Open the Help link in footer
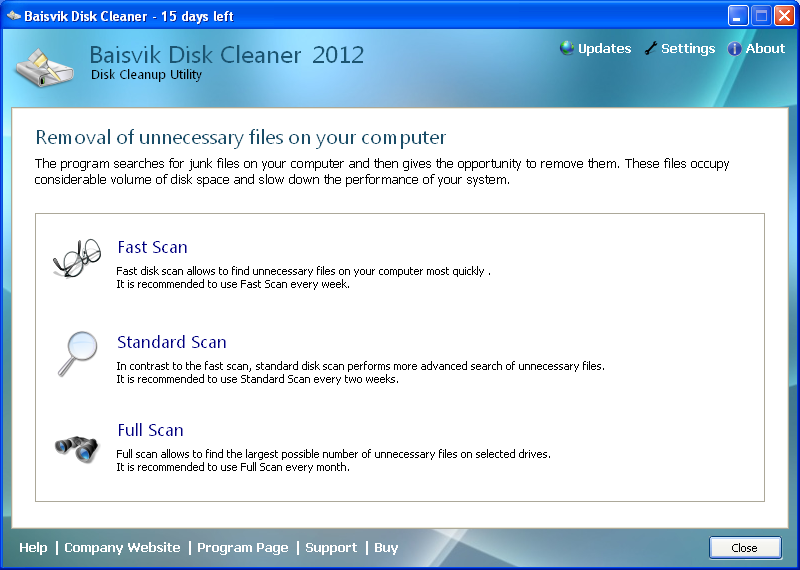800x570 pixels. tap(33, 548)
